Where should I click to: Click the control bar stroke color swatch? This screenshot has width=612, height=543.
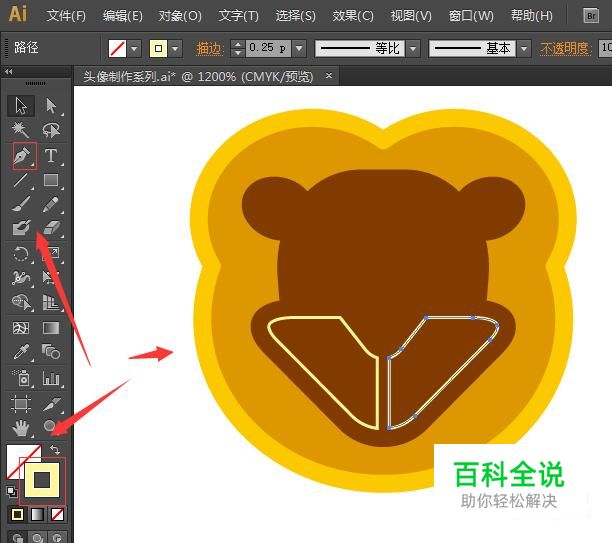click(158, 49)
